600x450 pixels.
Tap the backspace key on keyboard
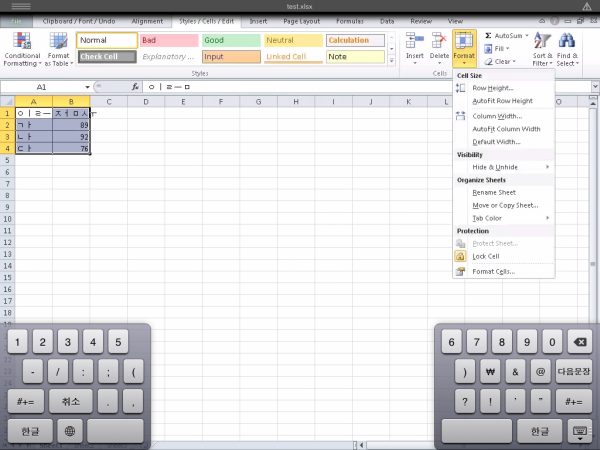tap(580, 342)
